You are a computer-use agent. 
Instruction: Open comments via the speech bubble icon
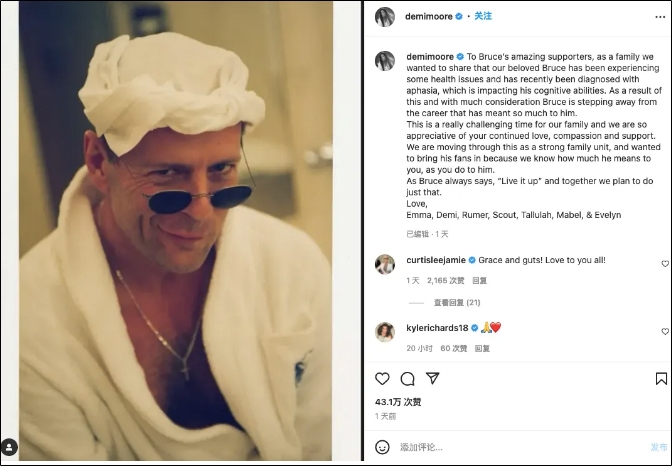(407, 379)
